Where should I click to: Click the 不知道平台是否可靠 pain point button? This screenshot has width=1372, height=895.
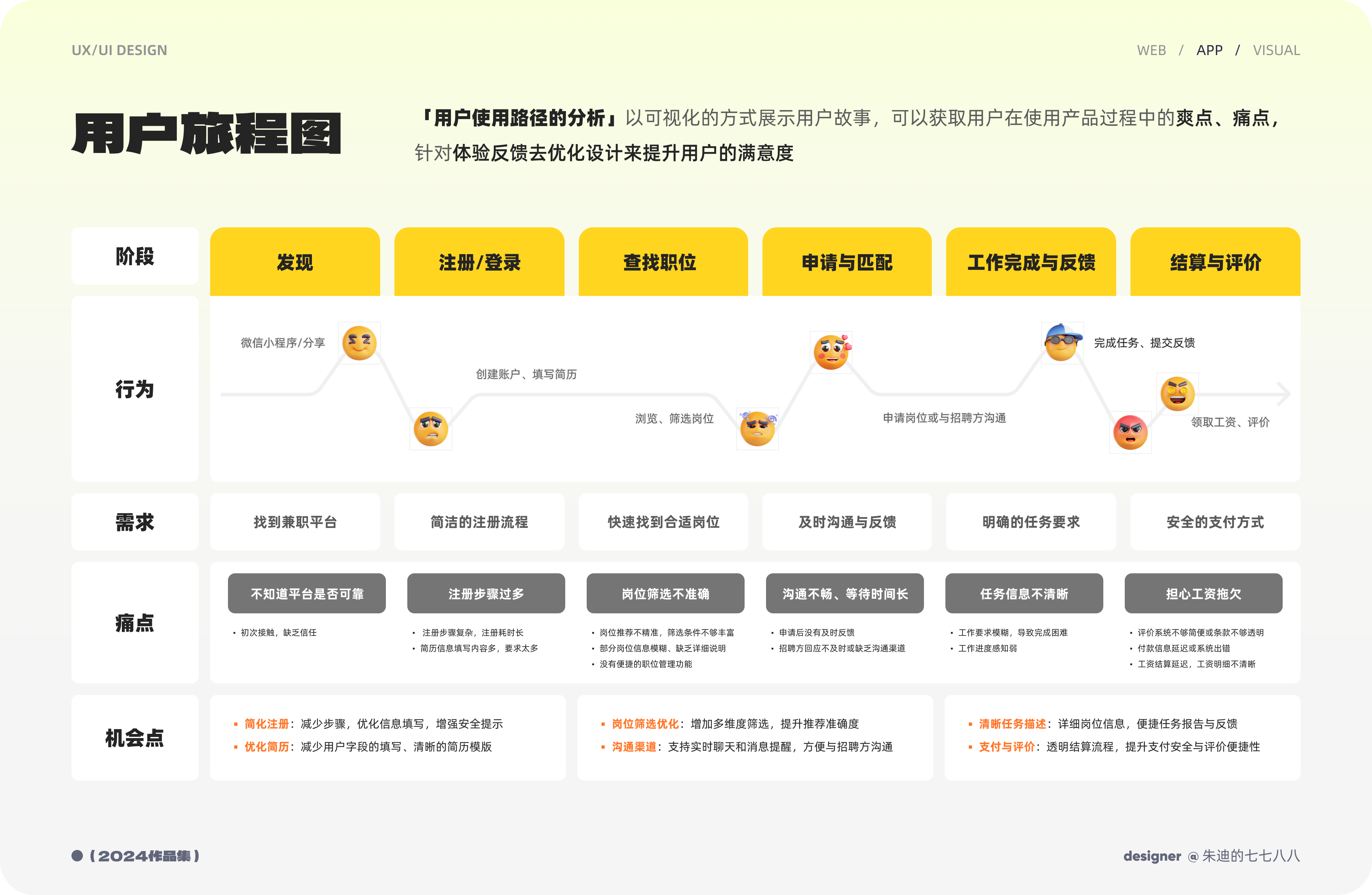coord(307,593)
